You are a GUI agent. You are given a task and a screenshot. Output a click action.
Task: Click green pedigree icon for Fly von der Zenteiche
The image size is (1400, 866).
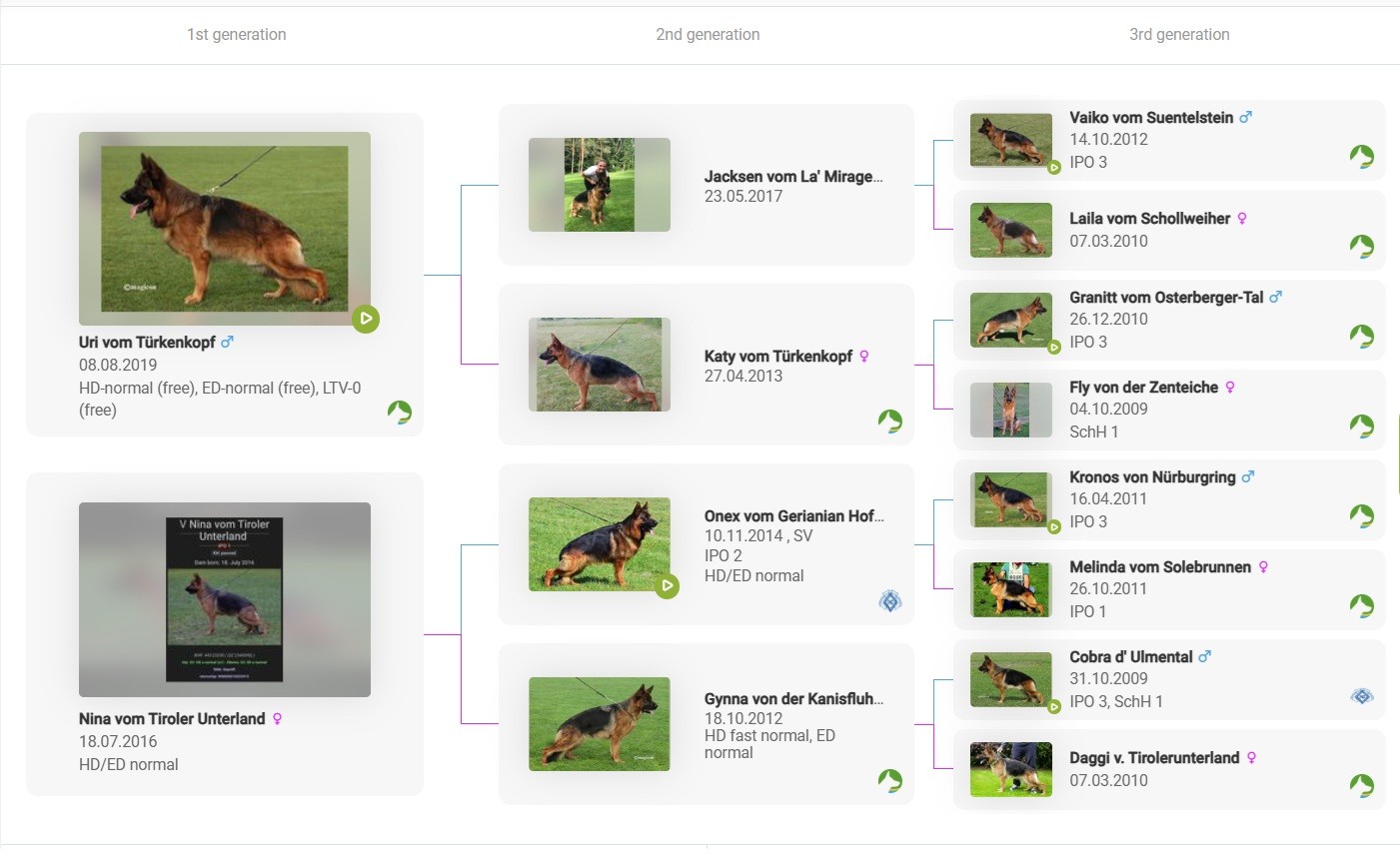1361,426
